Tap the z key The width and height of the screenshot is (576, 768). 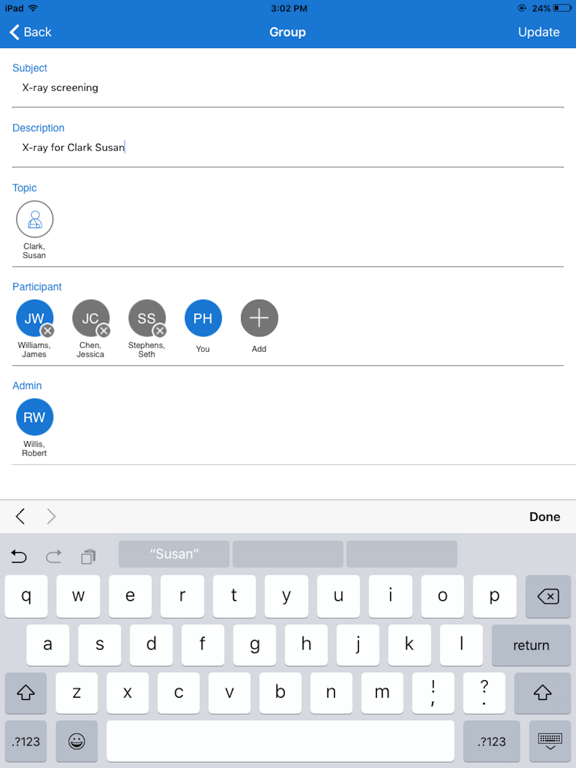pyautogui.click(x=77, y=693)
